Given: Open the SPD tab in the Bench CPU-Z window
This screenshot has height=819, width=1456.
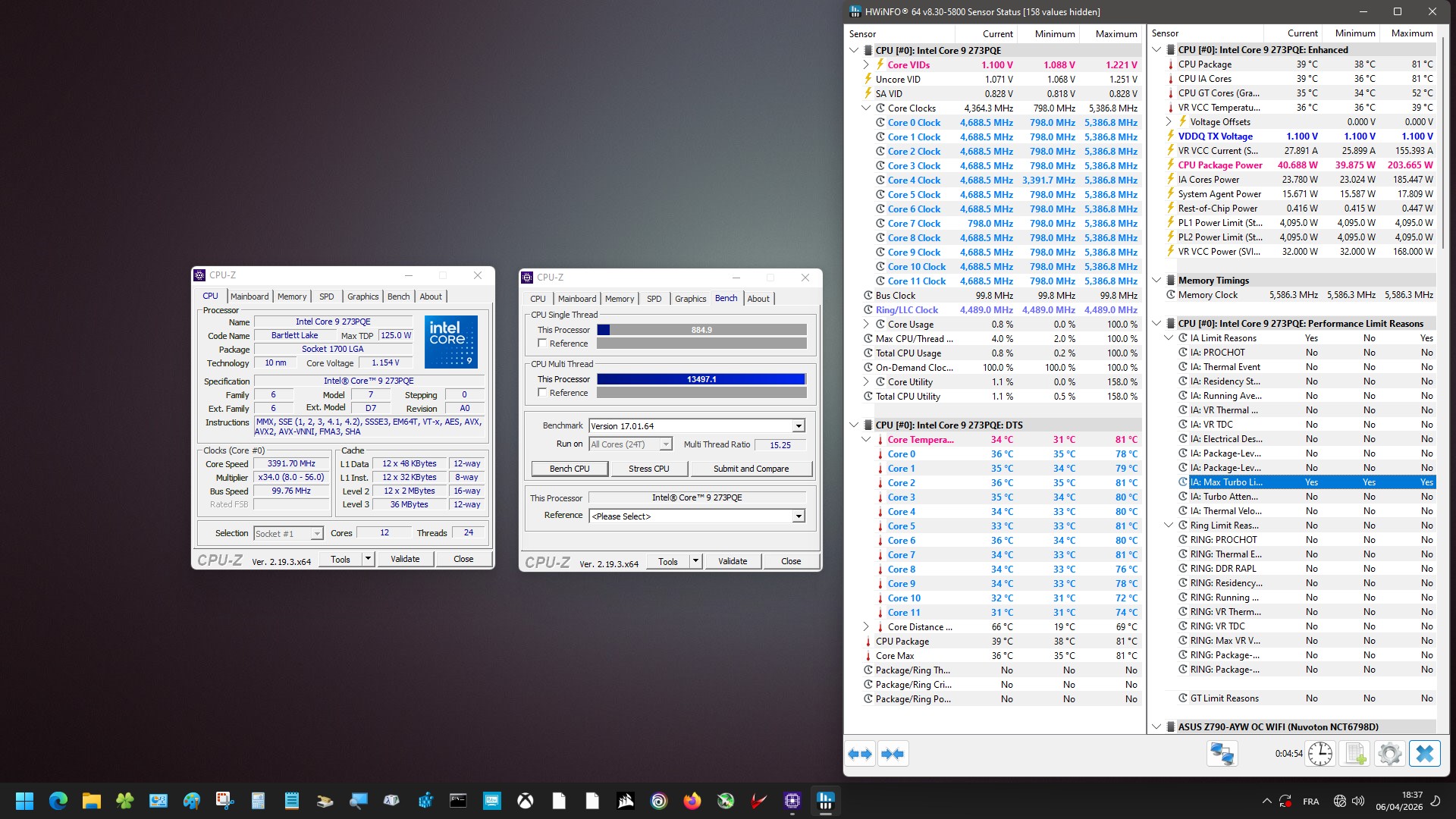Looking at the screenshot, I should point(654,299).
